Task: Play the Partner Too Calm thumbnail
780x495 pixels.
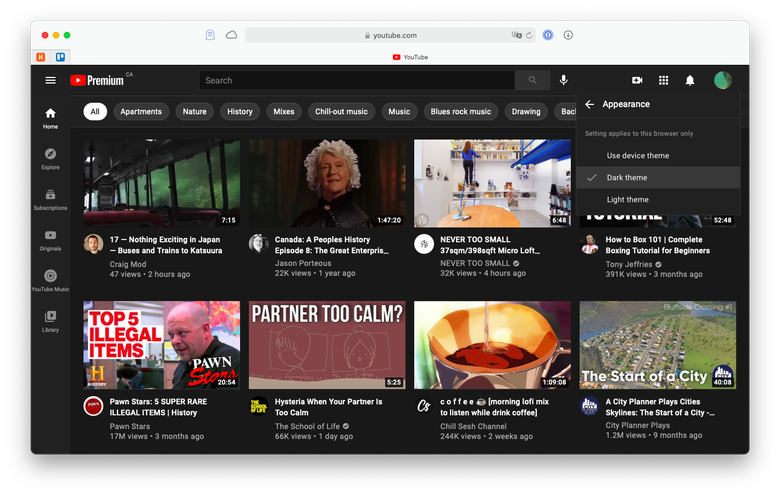Action: pos(327,345)
